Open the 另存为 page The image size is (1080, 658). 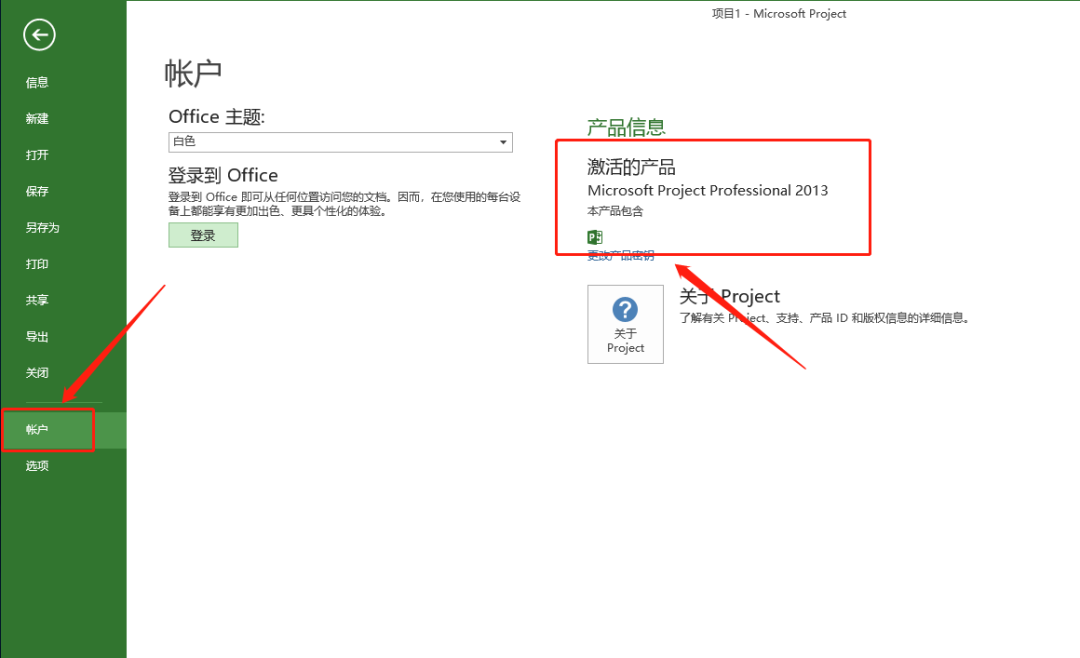pos(43,228)
